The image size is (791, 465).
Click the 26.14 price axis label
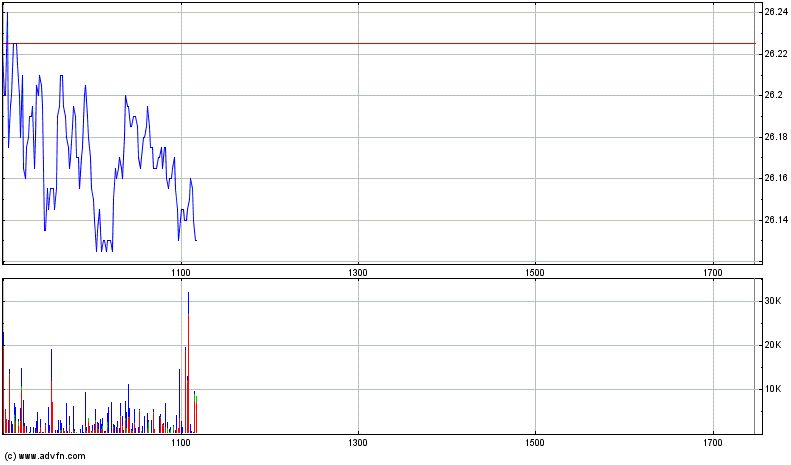point(775,220)
